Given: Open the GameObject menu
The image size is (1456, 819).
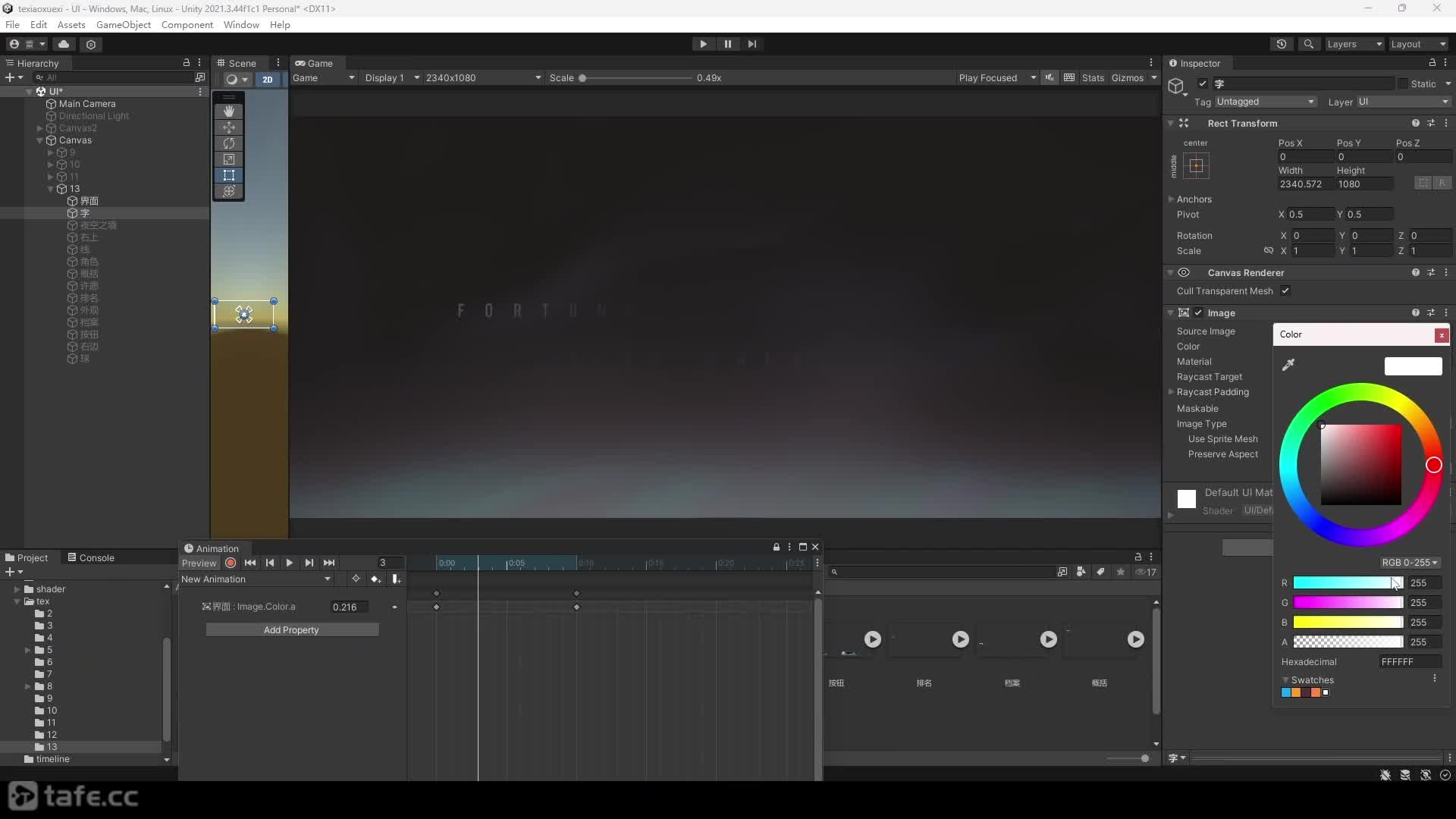Looking at the screenshot, I should tap(123, 25).
